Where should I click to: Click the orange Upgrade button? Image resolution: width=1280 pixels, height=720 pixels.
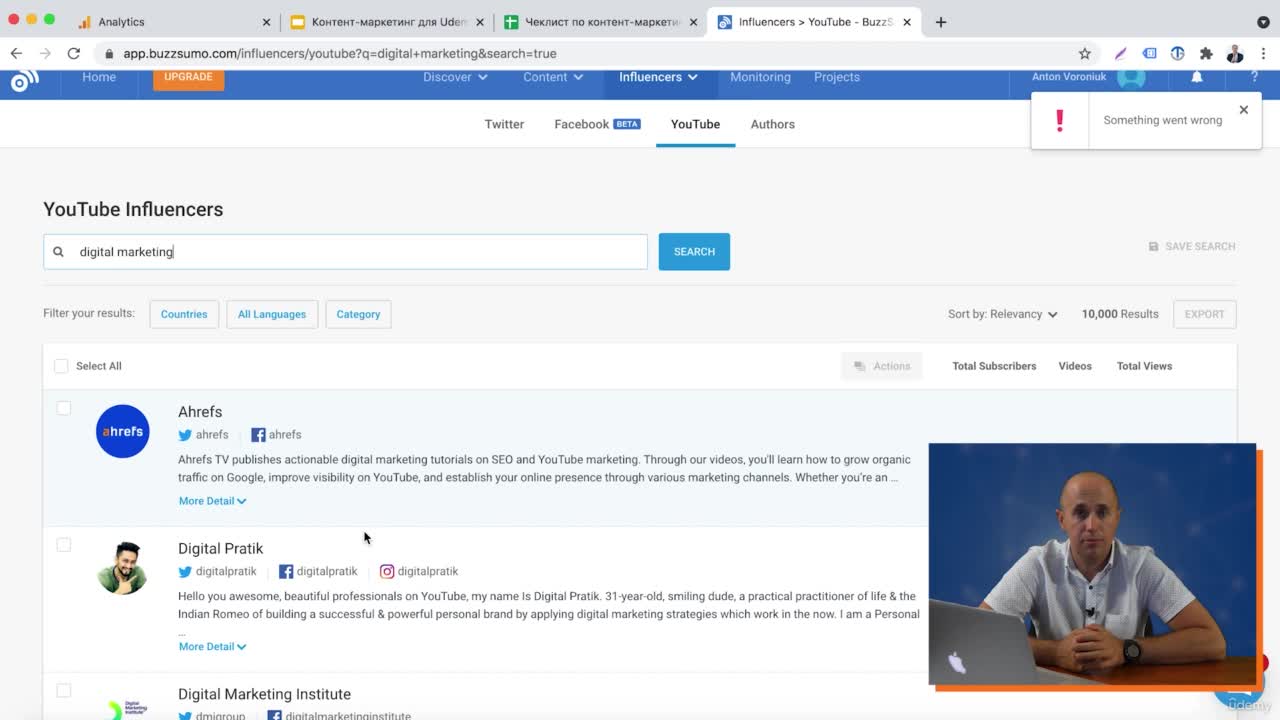(188, 78)
